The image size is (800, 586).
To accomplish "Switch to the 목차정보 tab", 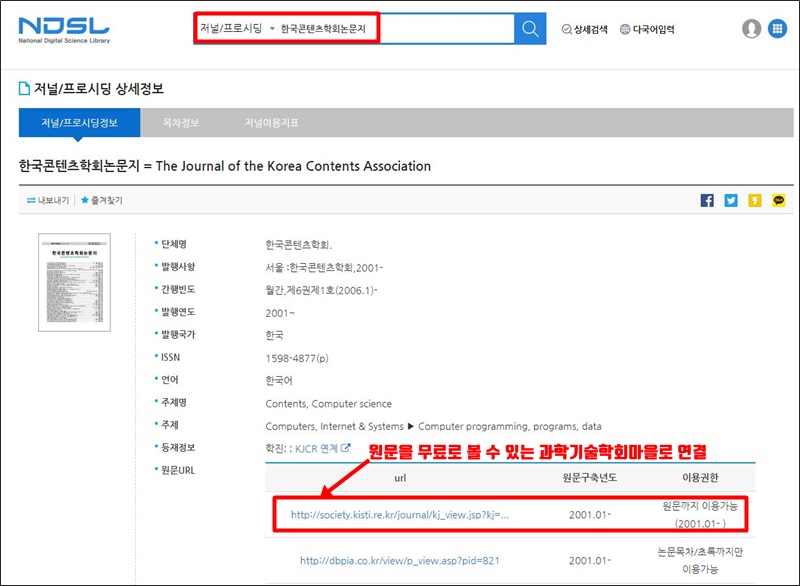I will click(181, 123).
